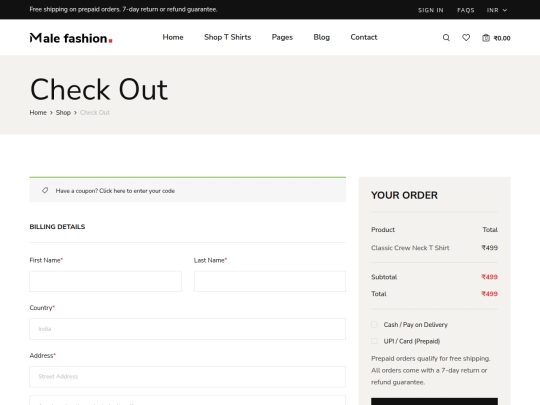Click the SIGN IN link
The height and width of the screenshot is (405, 540).
pyautogui.click(x=431, y=10)
